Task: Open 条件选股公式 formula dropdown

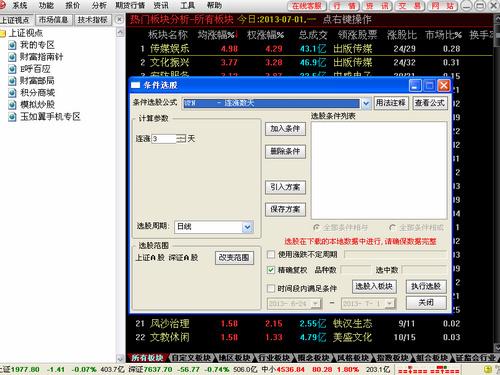Action: [366, 103]
